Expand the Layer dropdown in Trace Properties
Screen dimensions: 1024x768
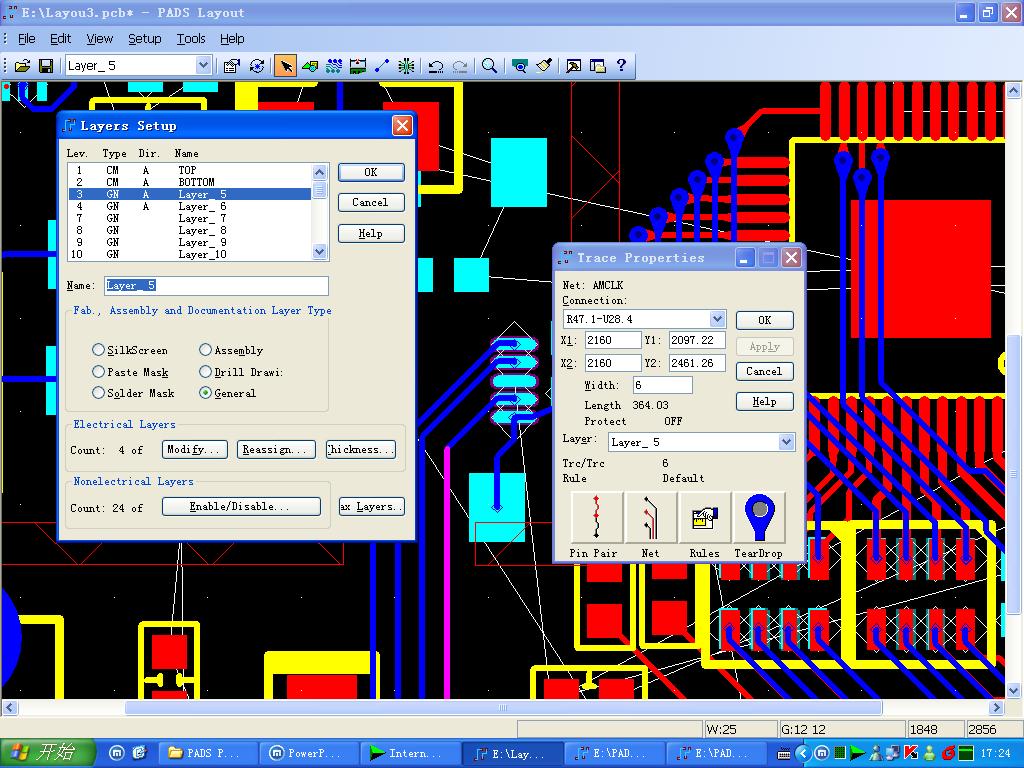[x=786, y=442]
